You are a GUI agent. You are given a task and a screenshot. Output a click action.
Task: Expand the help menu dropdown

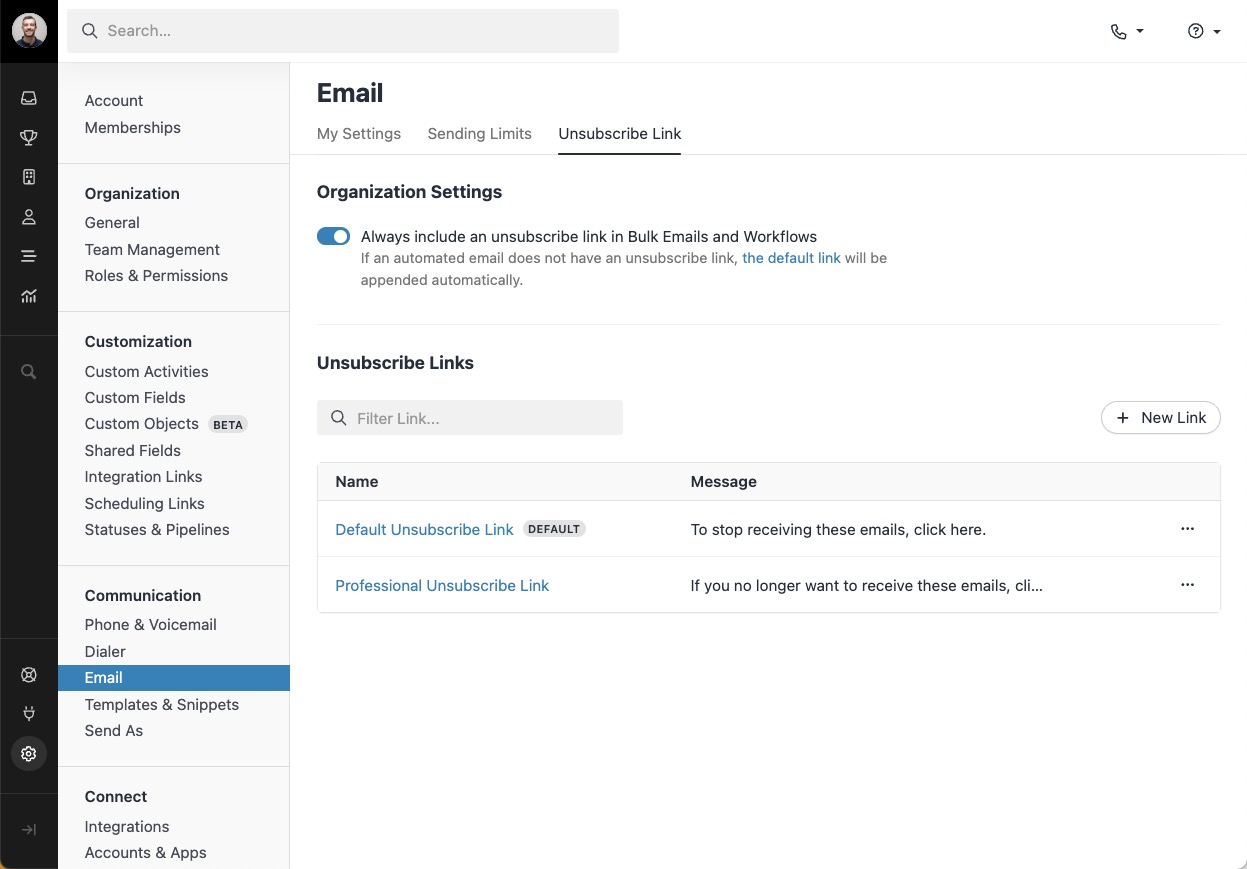click(1204, 31)
